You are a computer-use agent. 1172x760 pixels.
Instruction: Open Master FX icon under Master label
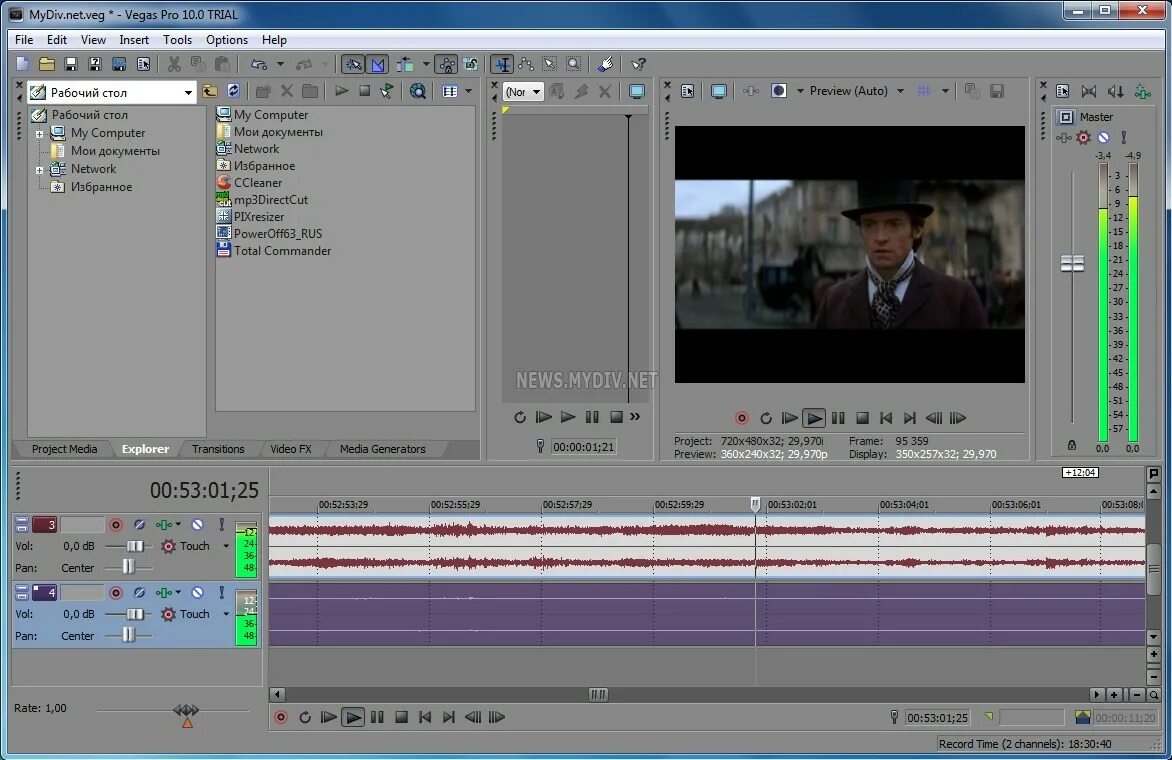coord(1063,138)
